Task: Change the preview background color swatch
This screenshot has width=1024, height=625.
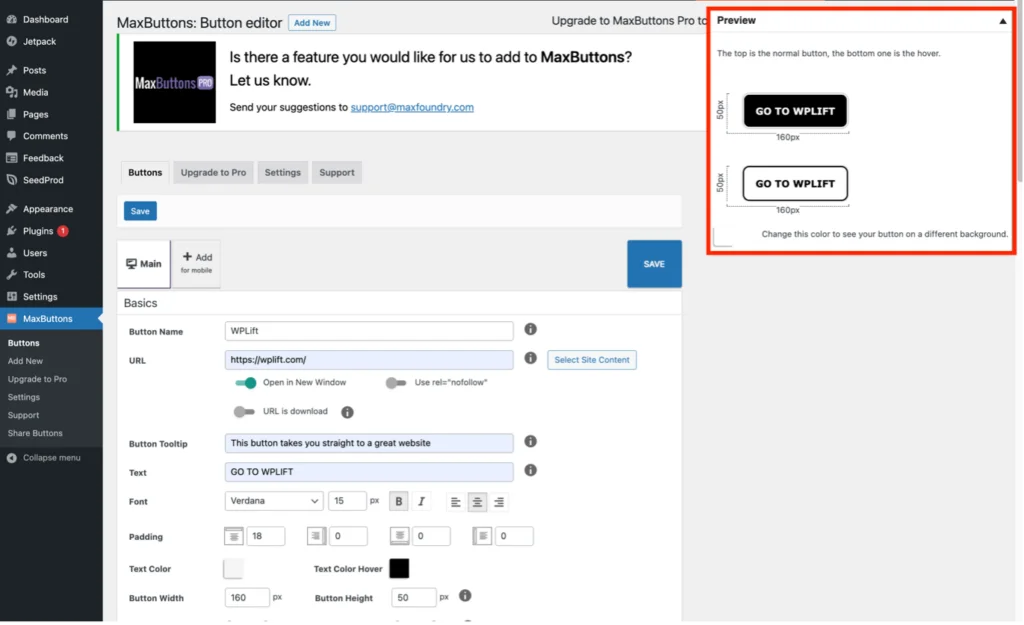Action: [723, 236]
